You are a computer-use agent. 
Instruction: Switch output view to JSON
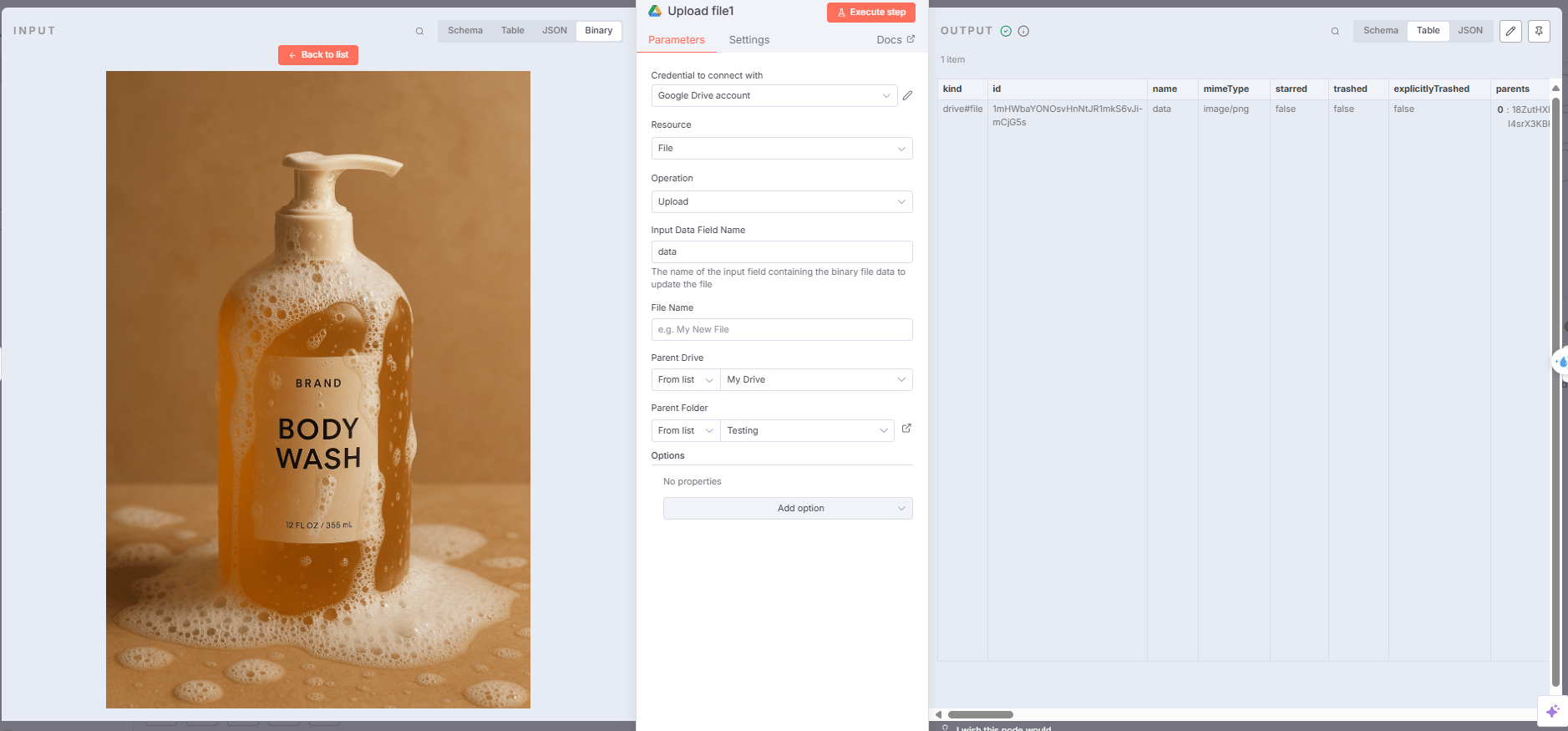coord(1470,31)
